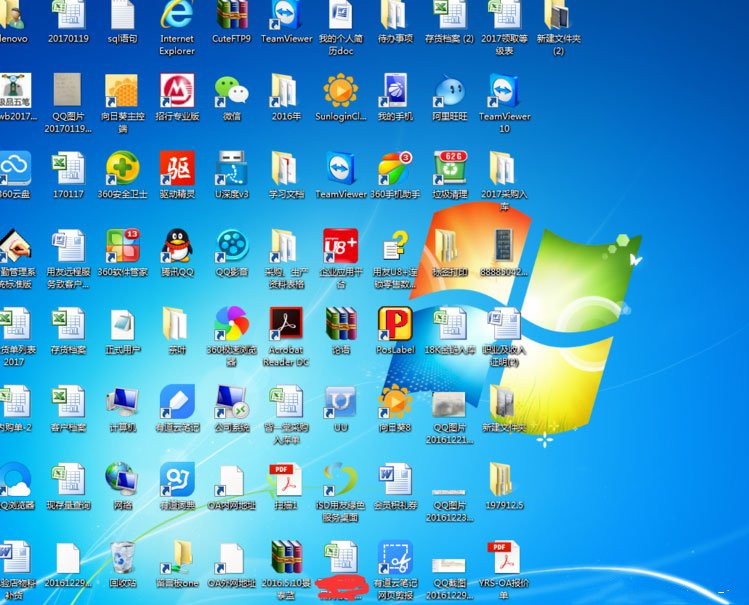Select the 170117 spreadsheet file
The width and height of the screenshot is (749, 605).
(x=68, y=175)
